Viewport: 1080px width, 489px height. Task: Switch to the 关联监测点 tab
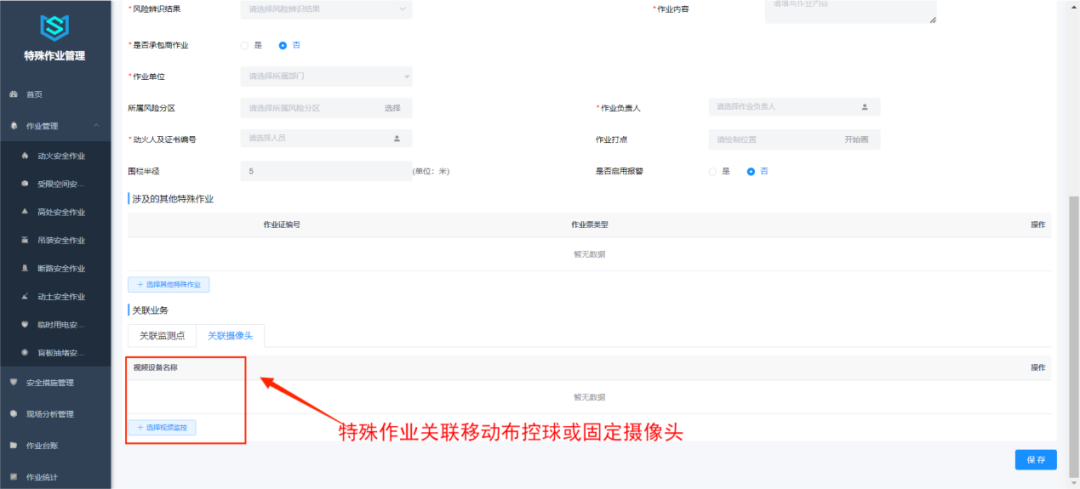tap(162, 335)
